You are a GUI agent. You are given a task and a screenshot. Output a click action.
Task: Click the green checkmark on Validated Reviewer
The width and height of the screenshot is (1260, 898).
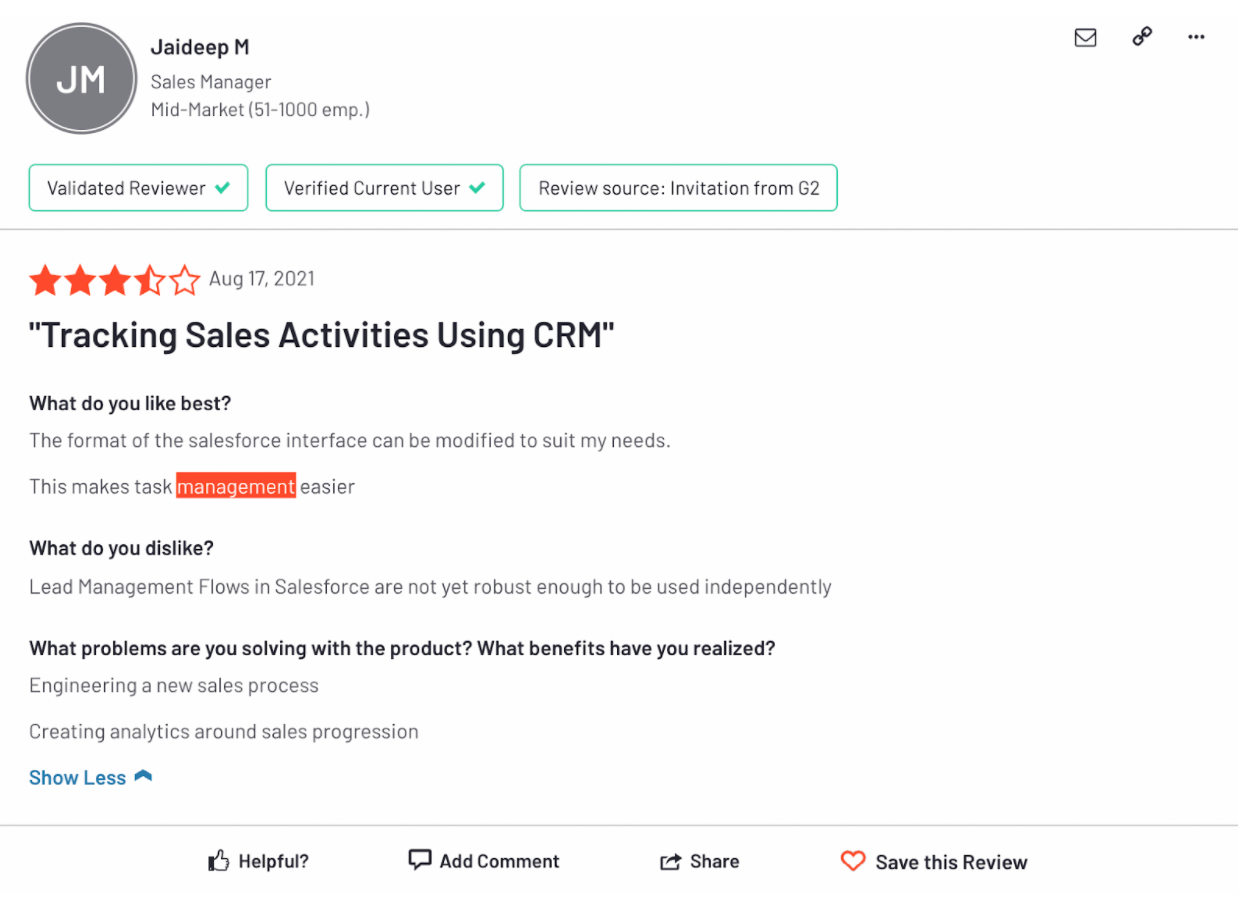223,187
